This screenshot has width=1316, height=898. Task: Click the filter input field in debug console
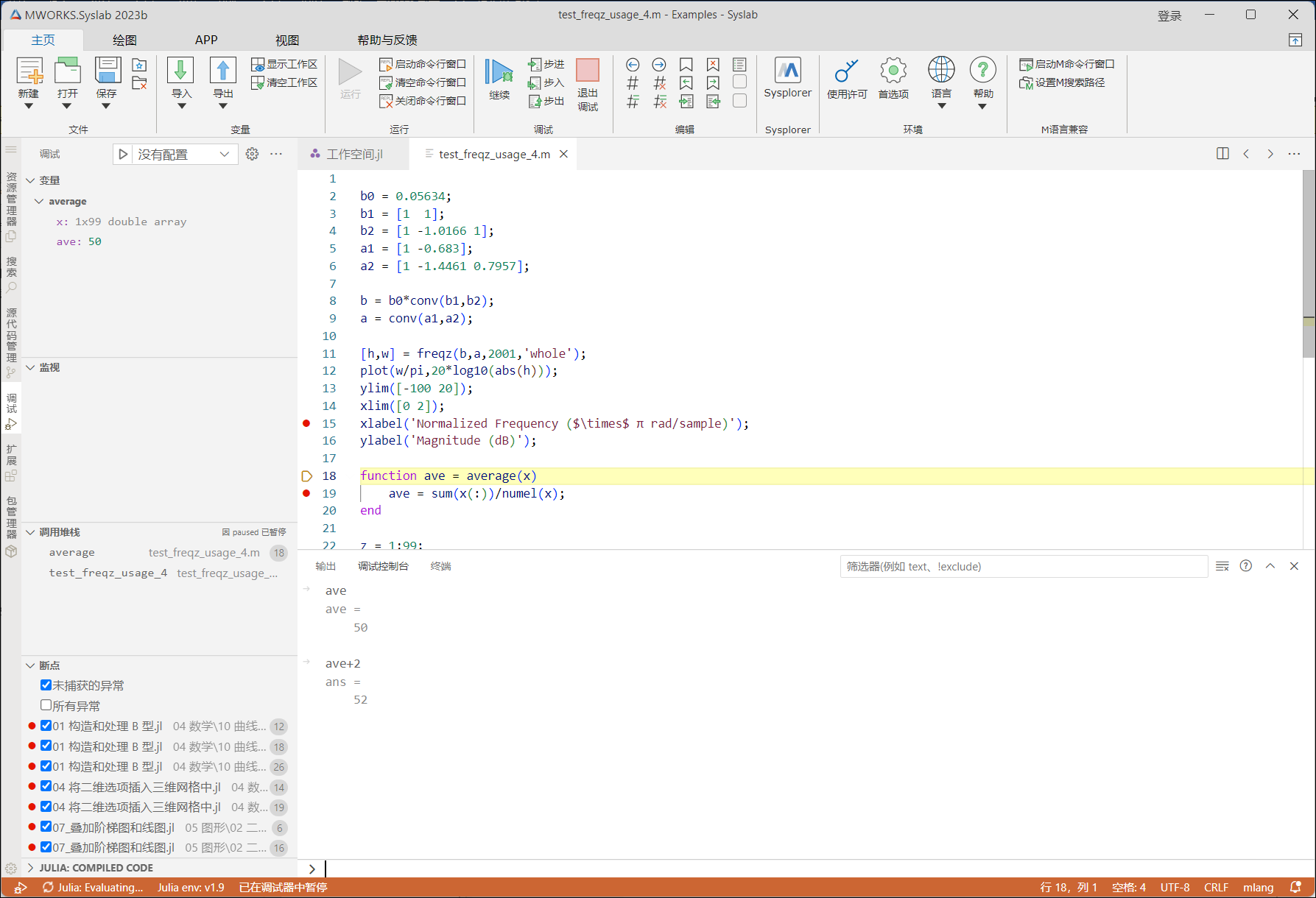tap(1023, 566)
